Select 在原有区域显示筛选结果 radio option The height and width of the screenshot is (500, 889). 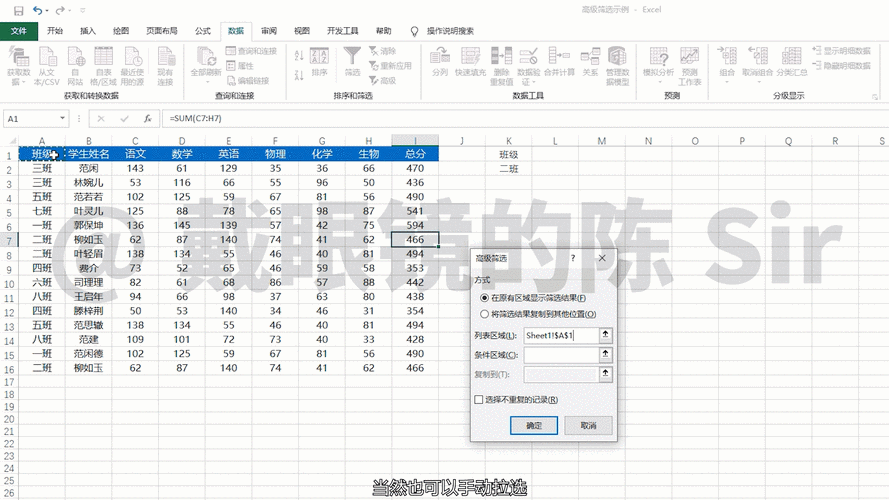[484, 298]
